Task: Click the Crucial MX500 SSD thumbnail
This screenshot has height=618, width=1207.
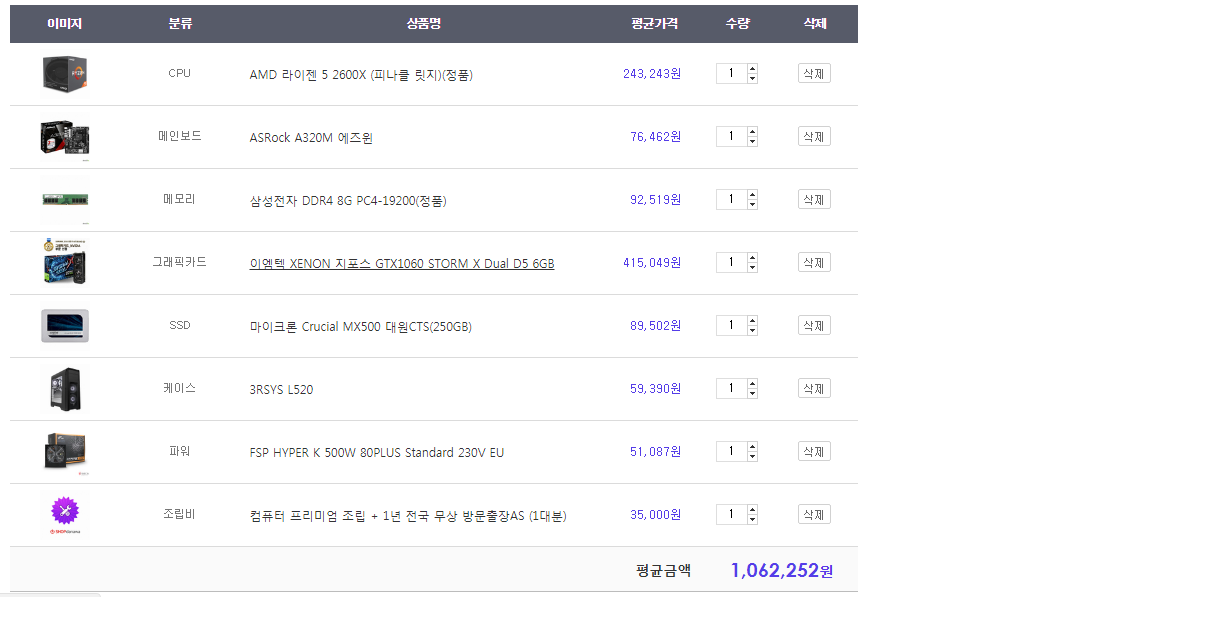Action: coord(65,326)
